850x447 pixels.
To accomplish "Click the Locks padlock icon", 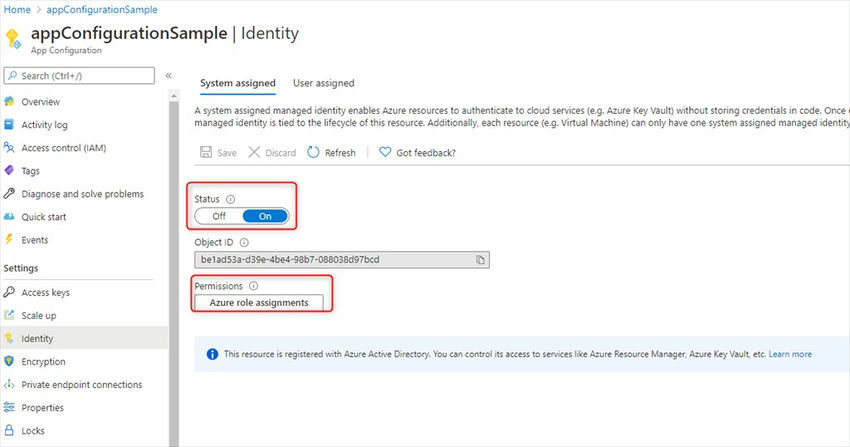I will point(9,430).
